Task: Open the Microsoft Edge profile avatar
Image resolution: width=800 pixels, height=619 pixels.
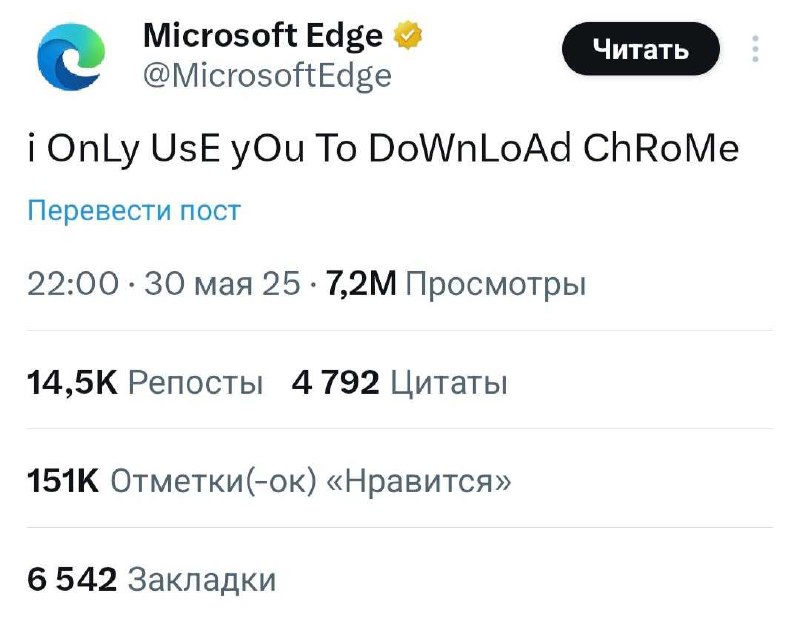Action: (x=71, y=57)
